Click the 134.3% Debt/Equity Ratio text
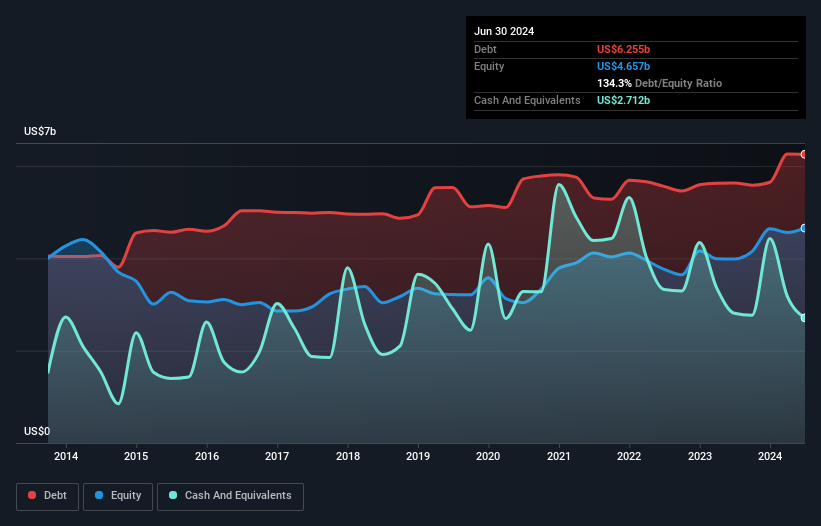The image size is (821, 526). (659, 83)
